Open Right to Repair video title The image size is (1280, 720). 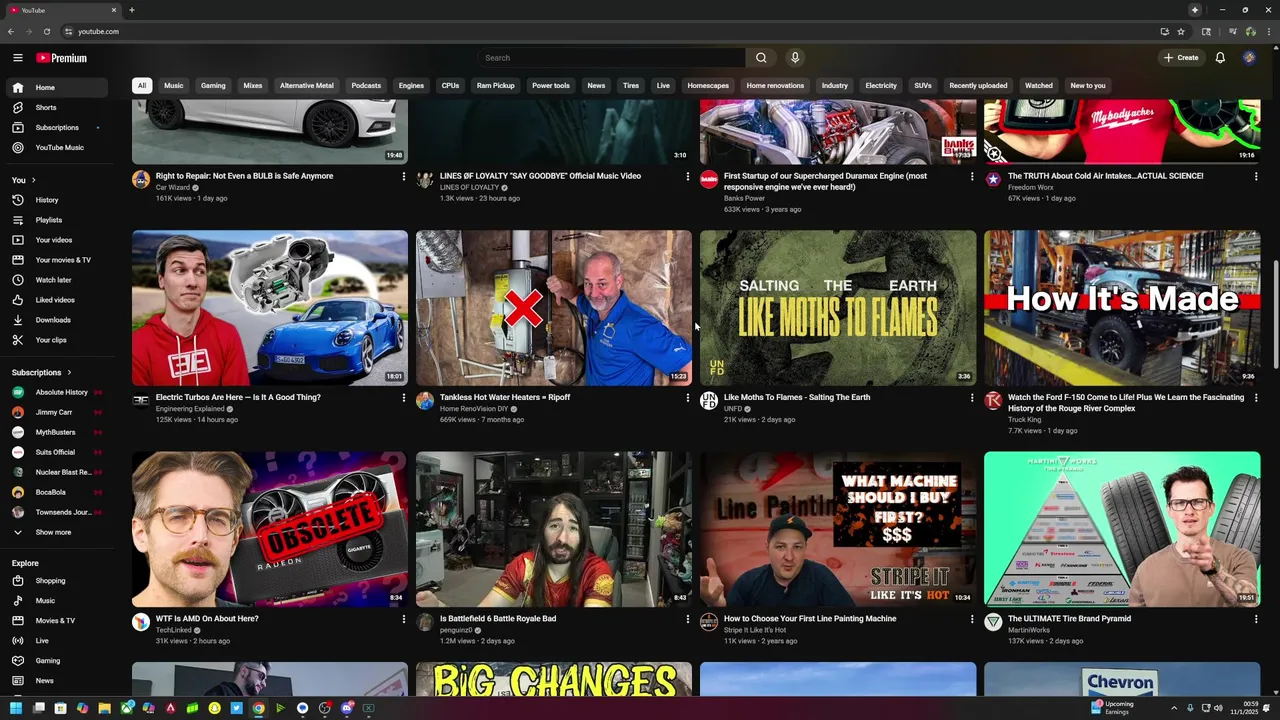click(244, 176)
